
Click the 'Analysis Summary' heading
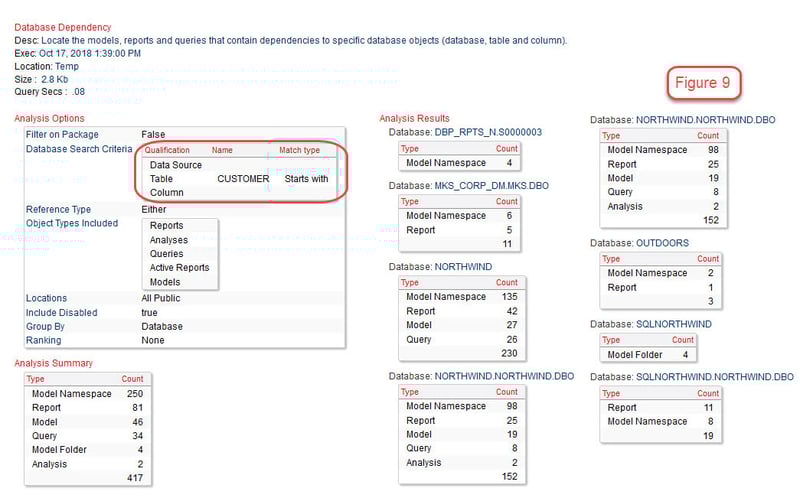54,363
